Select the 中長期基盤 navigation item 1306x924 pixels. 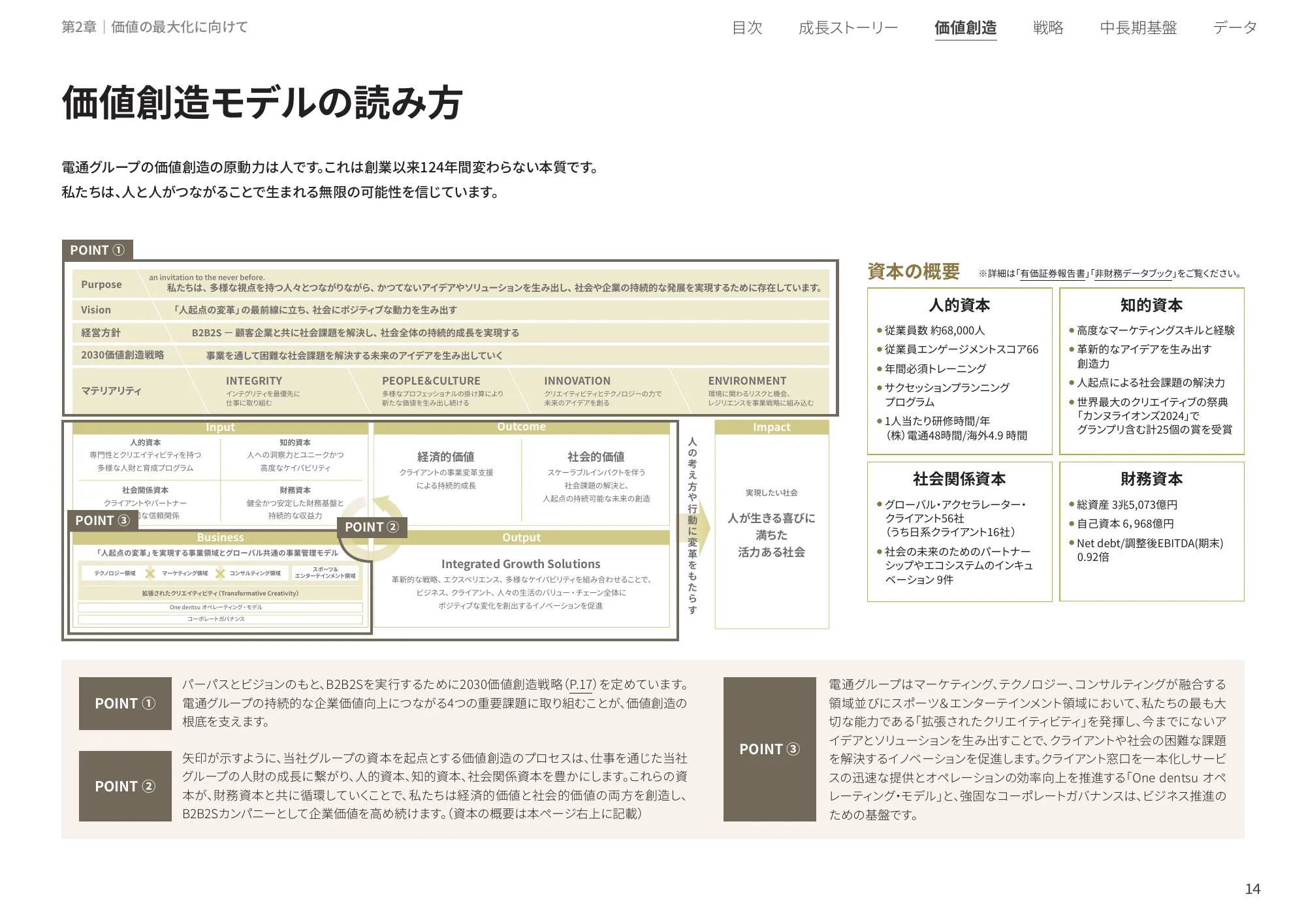(1138, 27)
